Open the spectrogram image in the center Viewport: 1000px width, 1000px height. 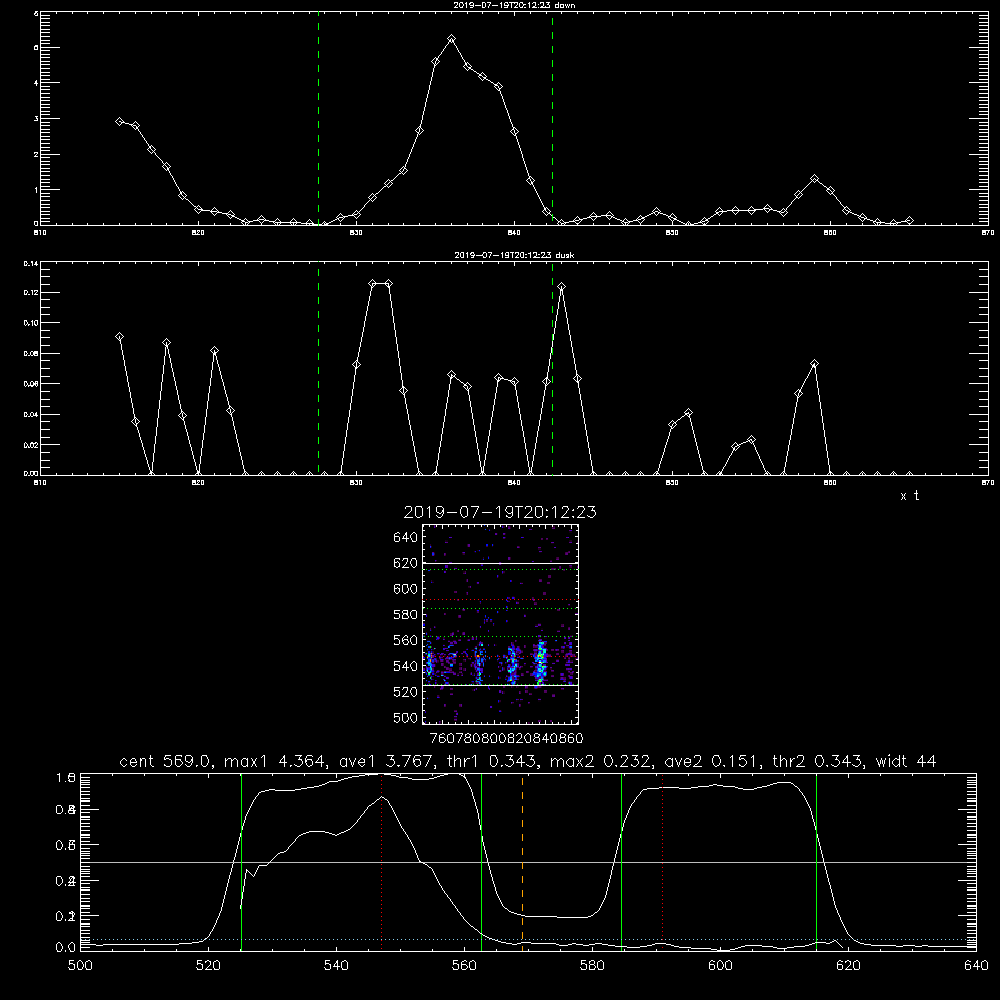[x=500, y=624]
